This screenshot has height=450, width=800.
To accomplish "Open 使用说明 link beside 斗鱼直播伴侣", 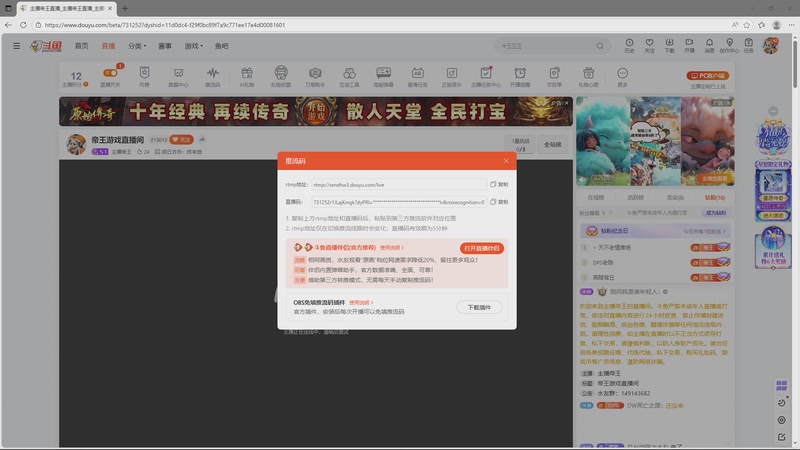I will click(391, 247).
